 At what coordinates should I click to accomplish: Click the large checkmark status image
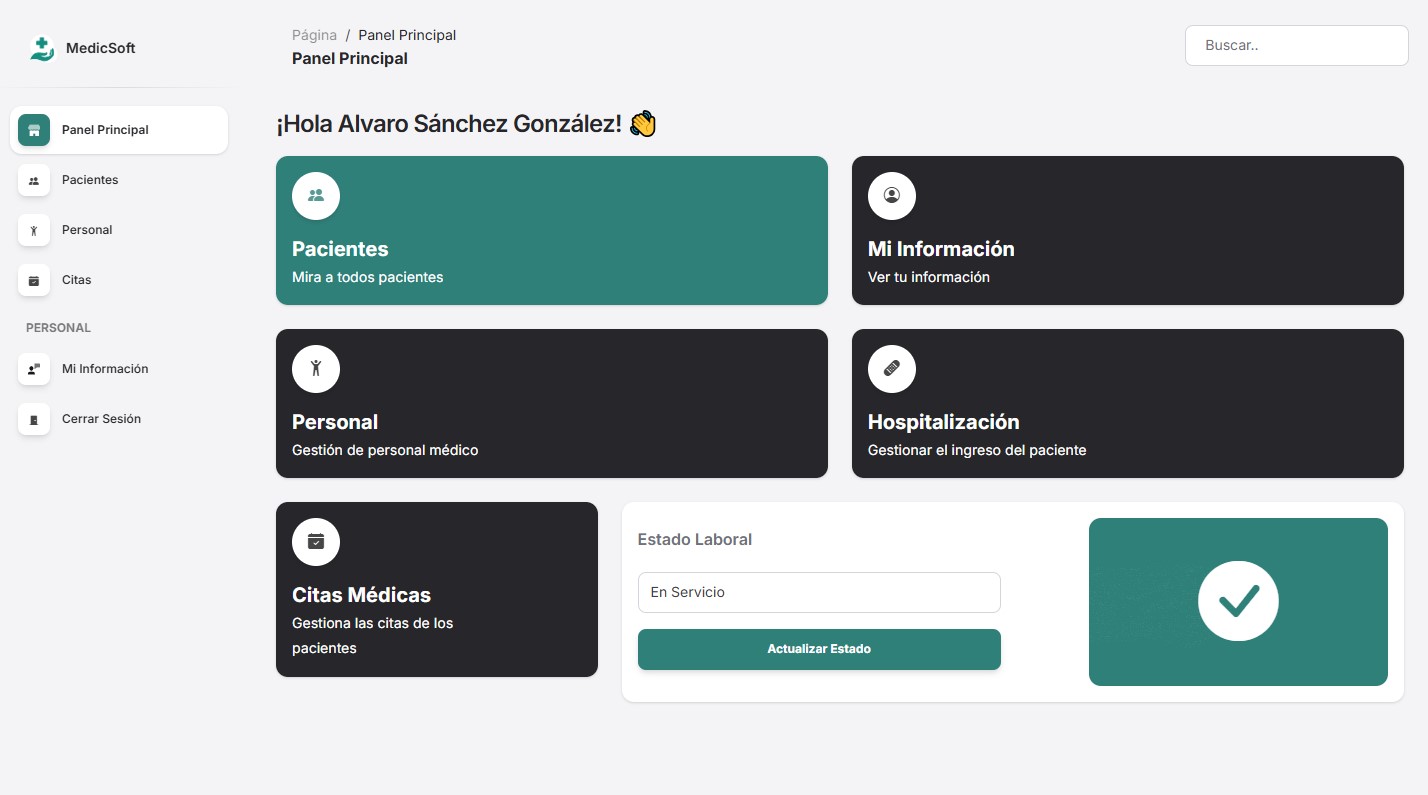[x=1238, y=601]
